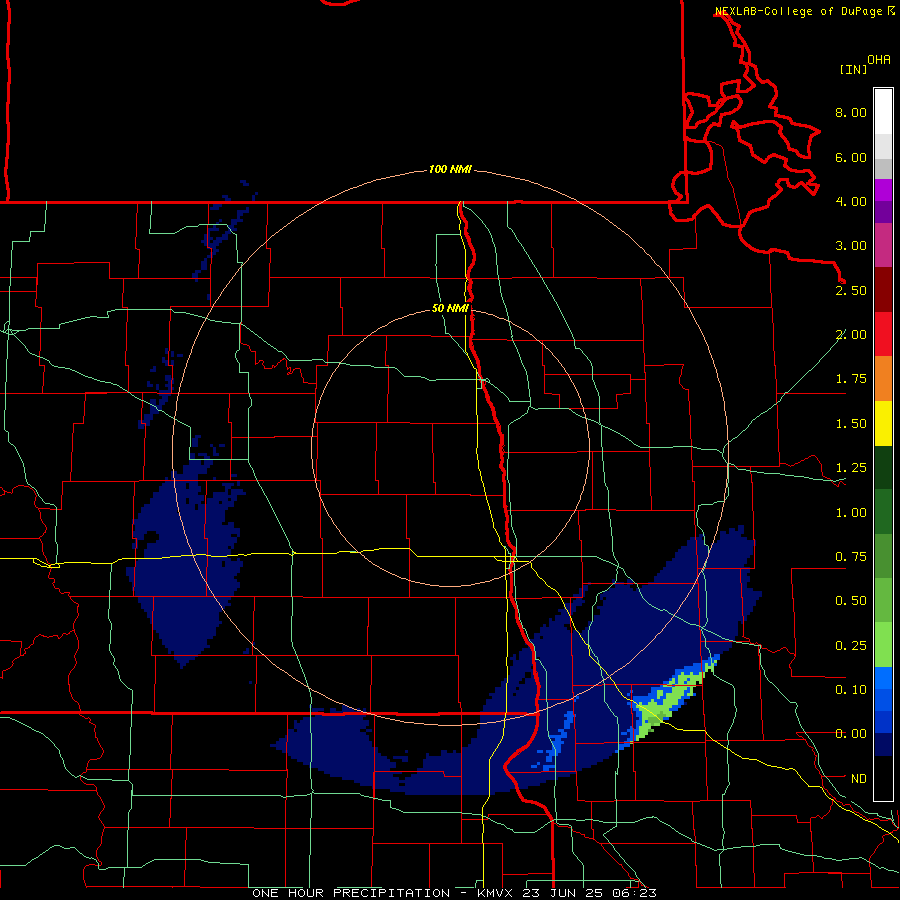Click the 2.50 legend value
This screenshot has width=900, height=900.
click(x=851, y=290)
